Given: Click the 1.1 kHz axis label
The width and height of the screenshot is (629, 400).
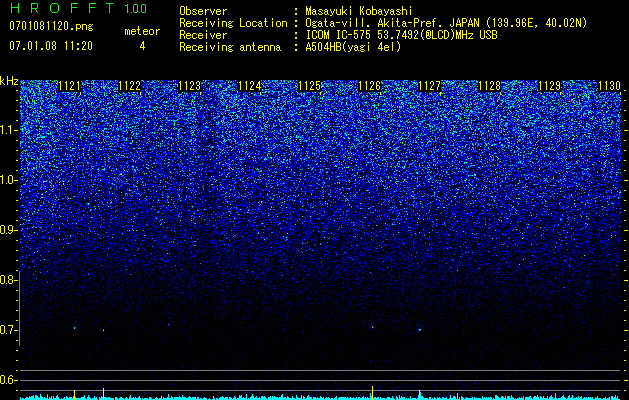Looking at the screenshot, I should (x=9, y=130).
